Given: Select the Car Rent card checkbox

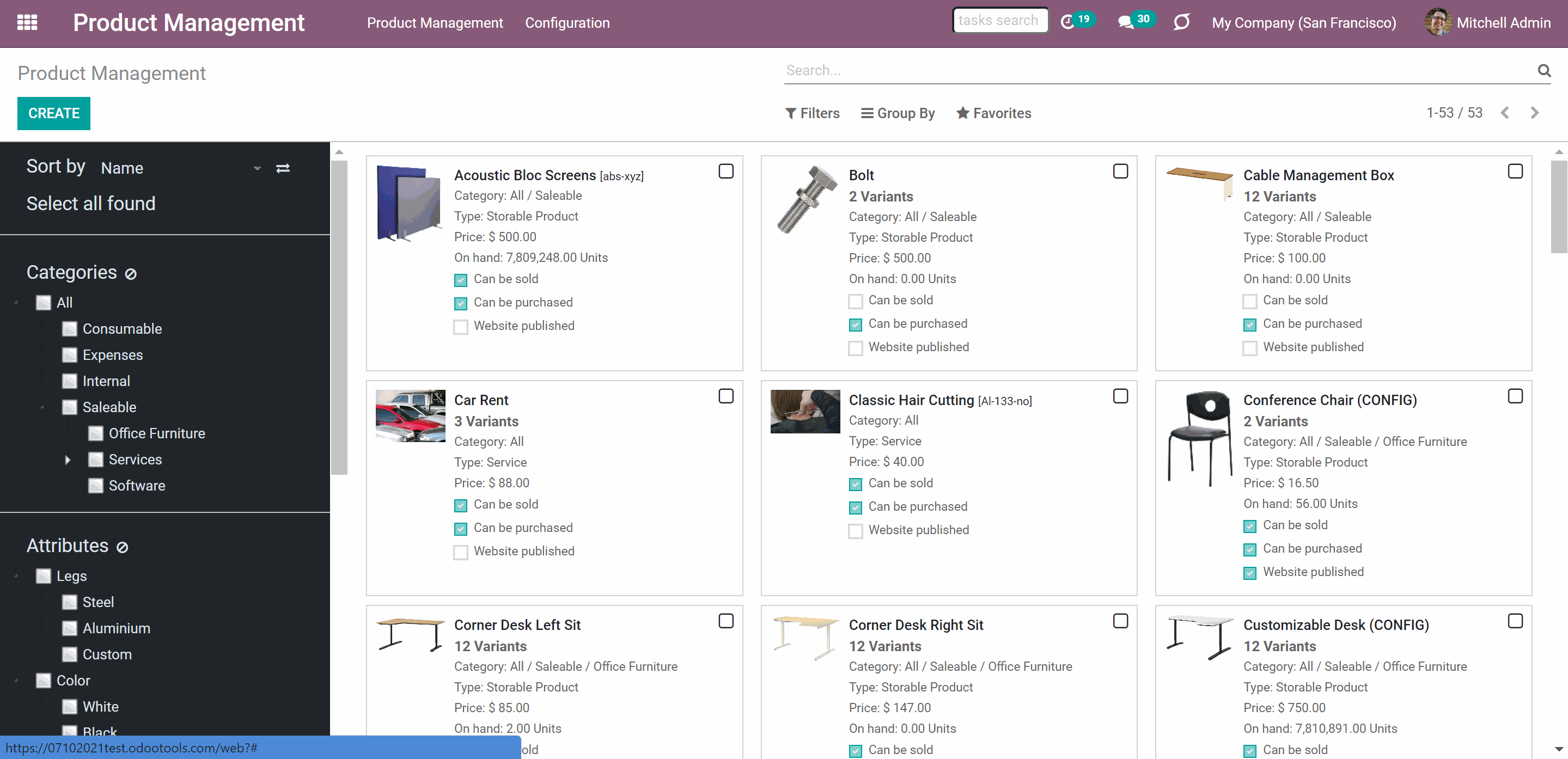Looking at the screenshot, I should click(725, 396).
